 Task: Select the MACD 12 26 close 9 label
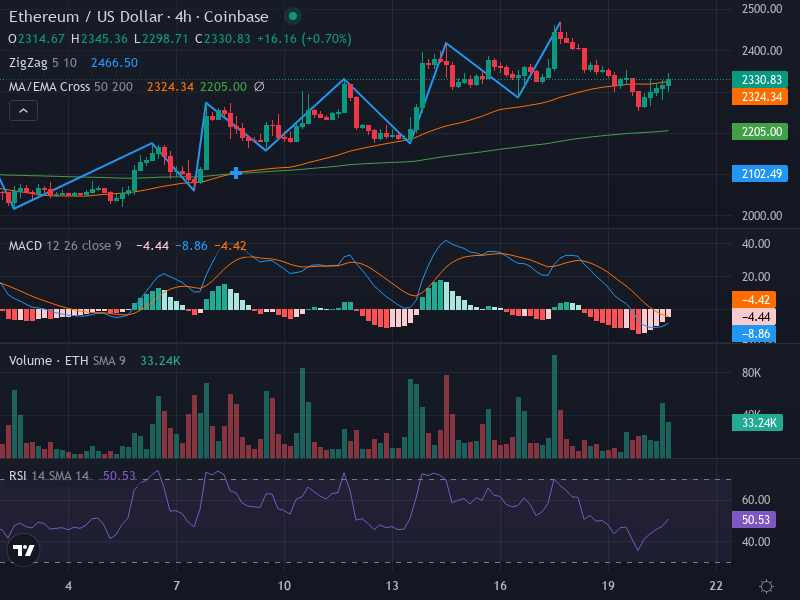tap(65, 246)
